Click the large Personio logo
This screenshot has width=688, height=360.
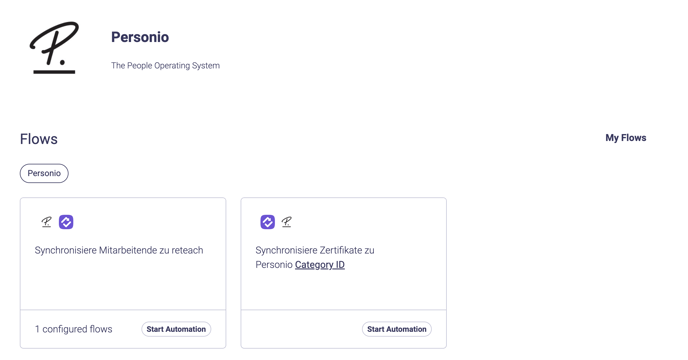point(54,47)
